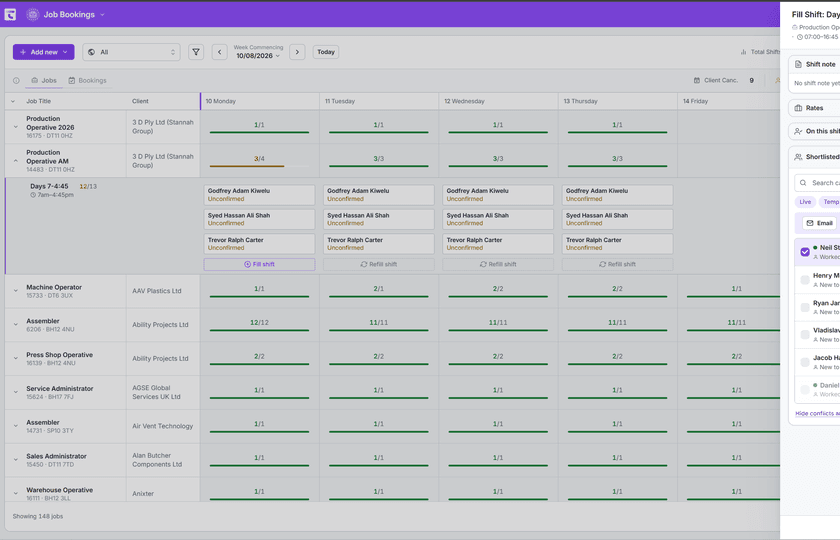This screenshot has width=840, height=540.
Task: Check the Vladislav candidate checkbox
Action: tap(805, 335)
